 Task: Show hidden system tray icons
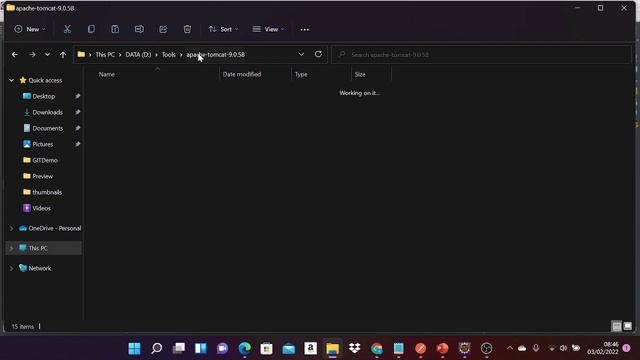tap(509, 348)
